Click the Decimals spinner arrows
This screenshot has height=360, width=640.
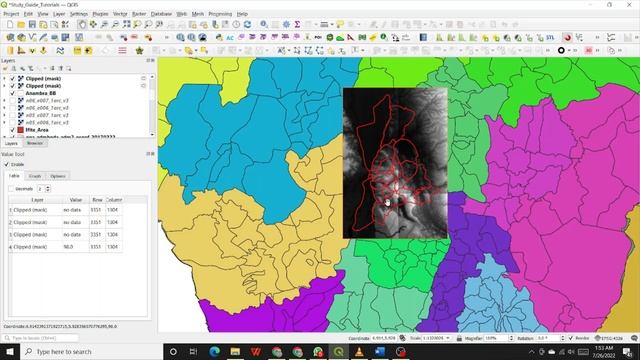tap(48, 189)
